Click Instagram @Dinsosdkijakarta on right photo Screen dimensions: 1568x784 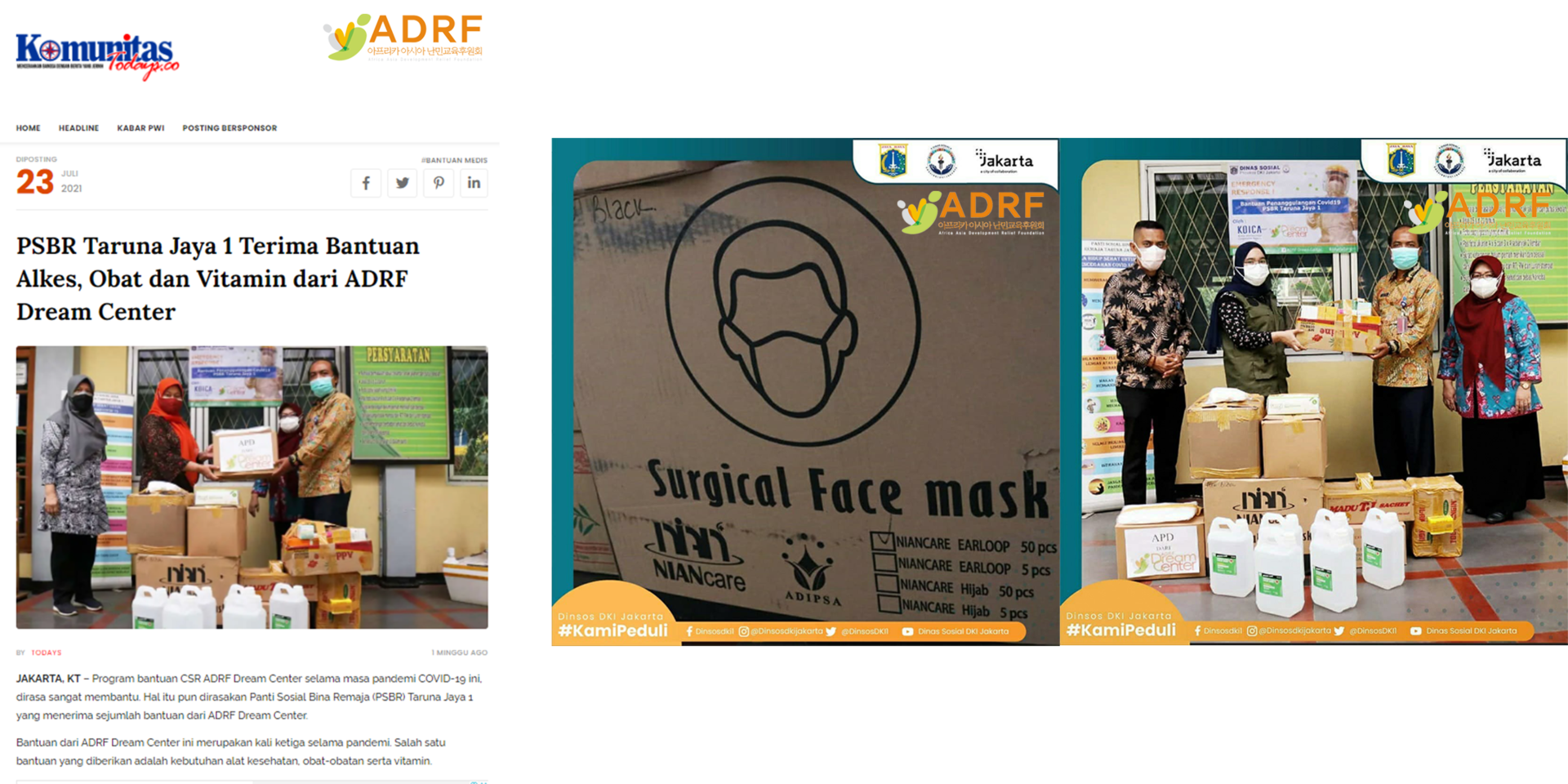1290,630
